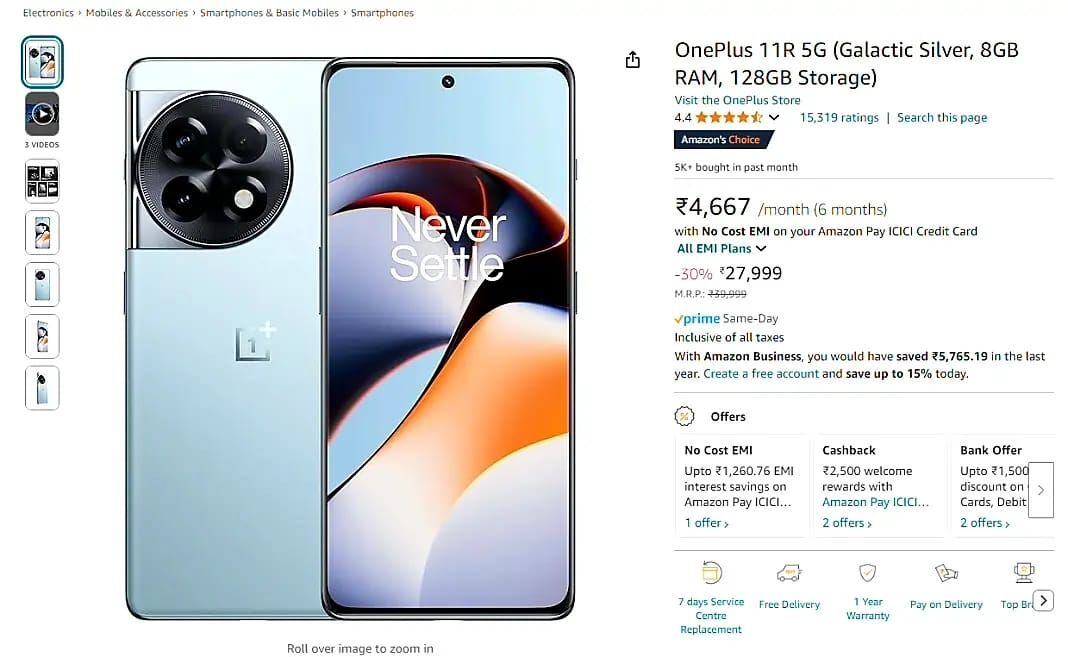1068x657 pixels.
Task: Click Create a free account link
Action: pos(761,374)
